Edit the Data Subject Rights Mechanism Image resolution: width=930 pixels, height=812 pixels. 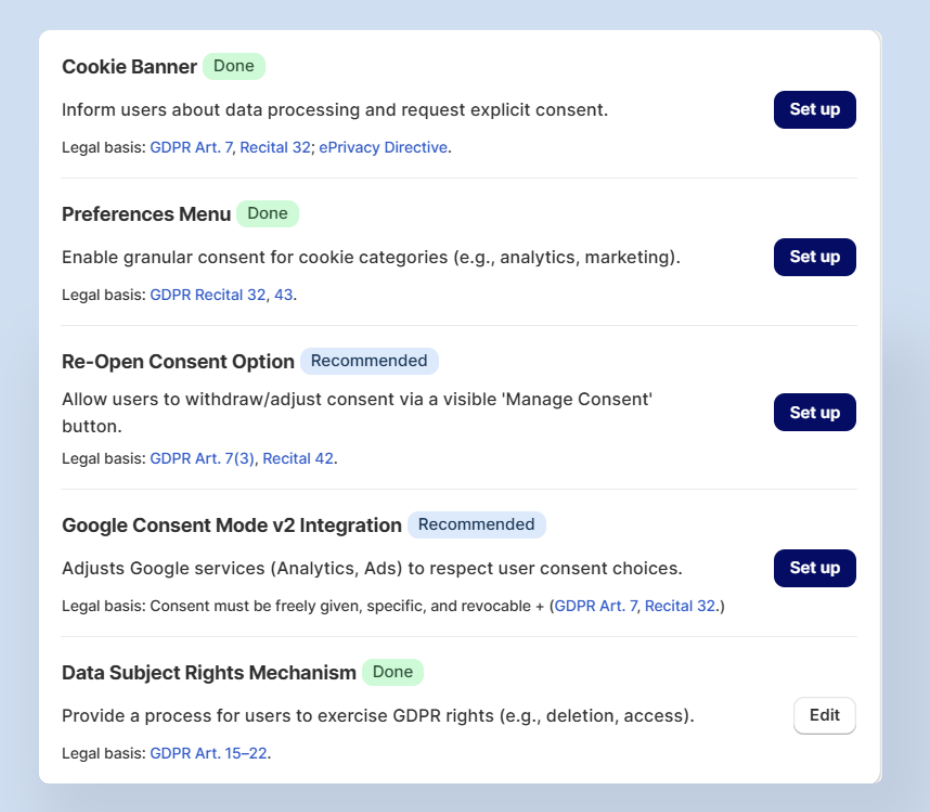824,716
